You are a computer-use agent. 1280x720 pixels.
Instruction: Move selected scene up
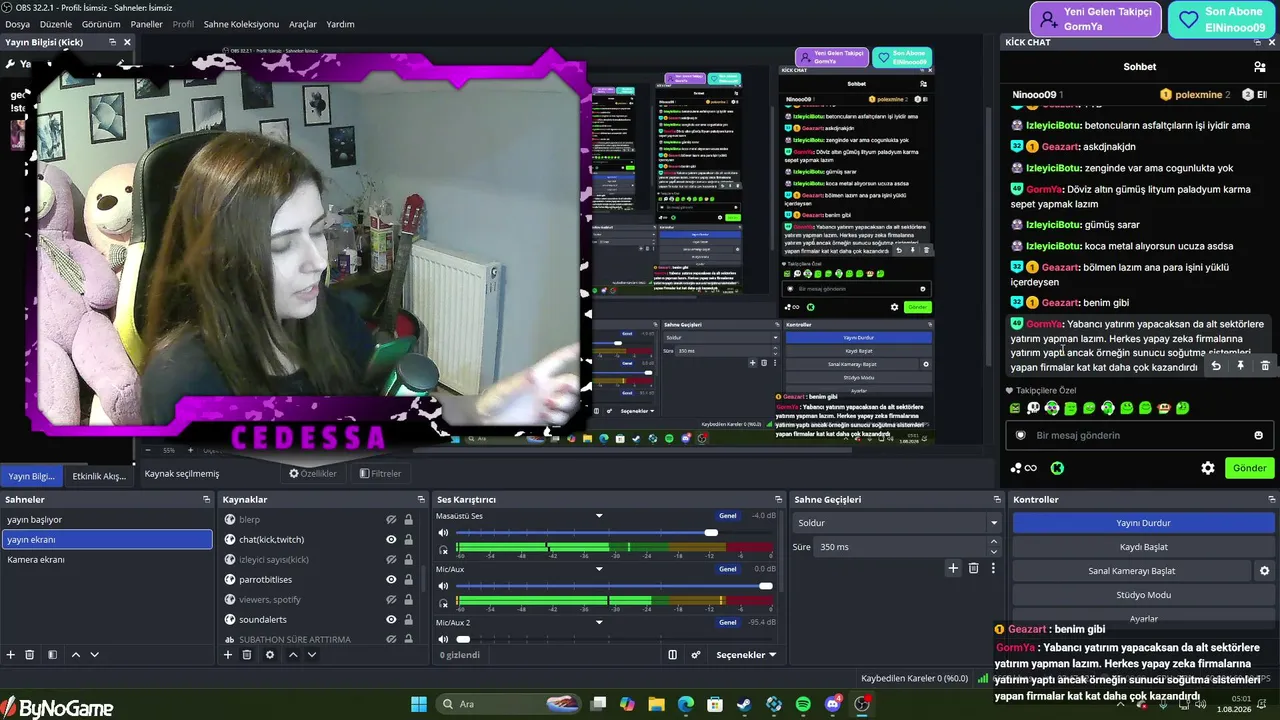tap(75, 655)
